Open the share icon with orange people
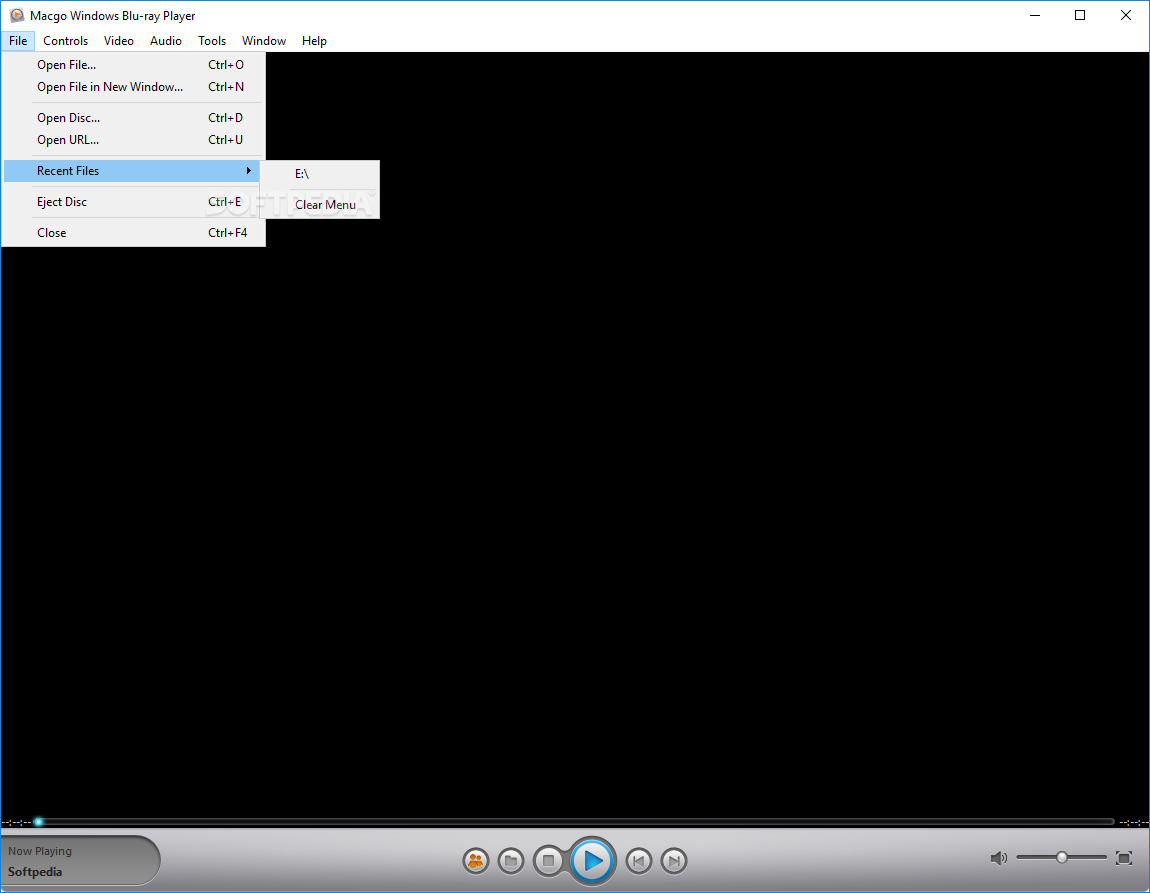This screenshot has width=1150, height=893. click(x=476, y=861)
